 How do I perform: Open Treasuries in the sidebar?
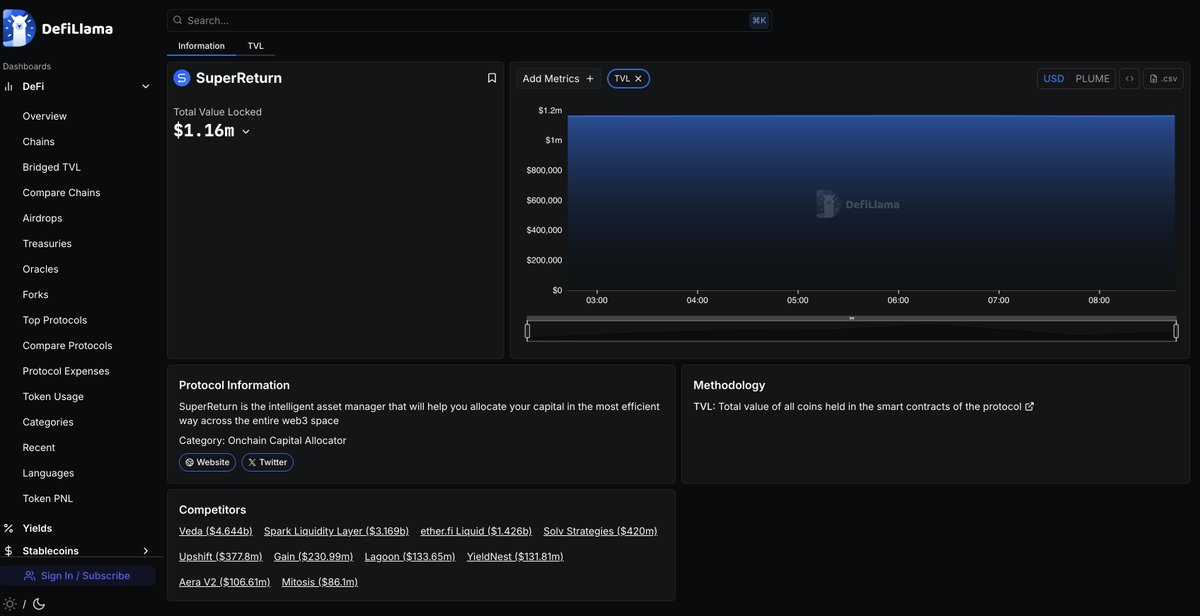(x=47, y=244)
